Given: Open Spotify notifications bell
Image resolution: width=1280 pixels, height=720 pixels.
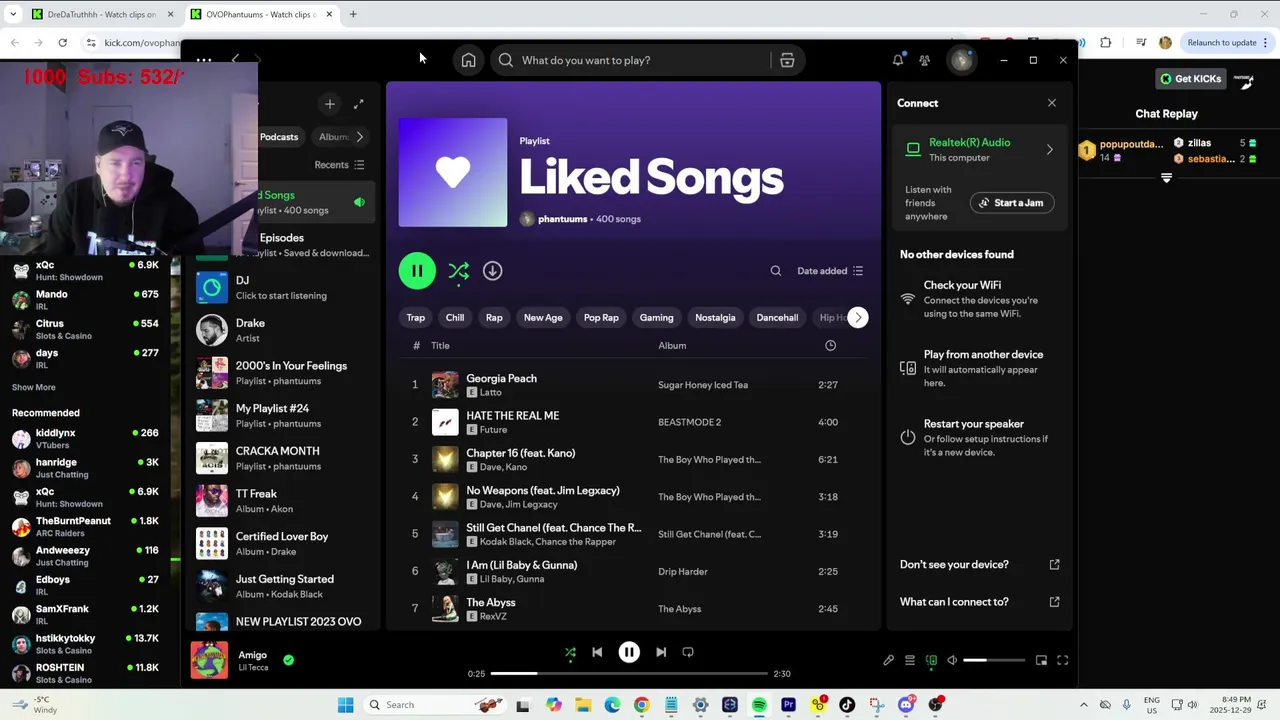Looking at the screenshot, I should (898, 60).
